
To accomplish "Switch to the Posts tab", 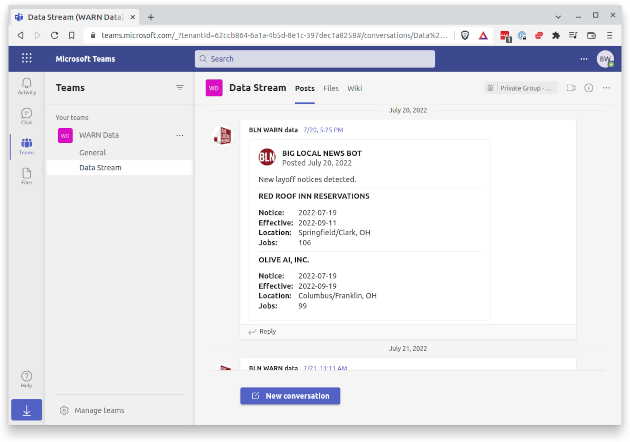I will tap(305, 88).
